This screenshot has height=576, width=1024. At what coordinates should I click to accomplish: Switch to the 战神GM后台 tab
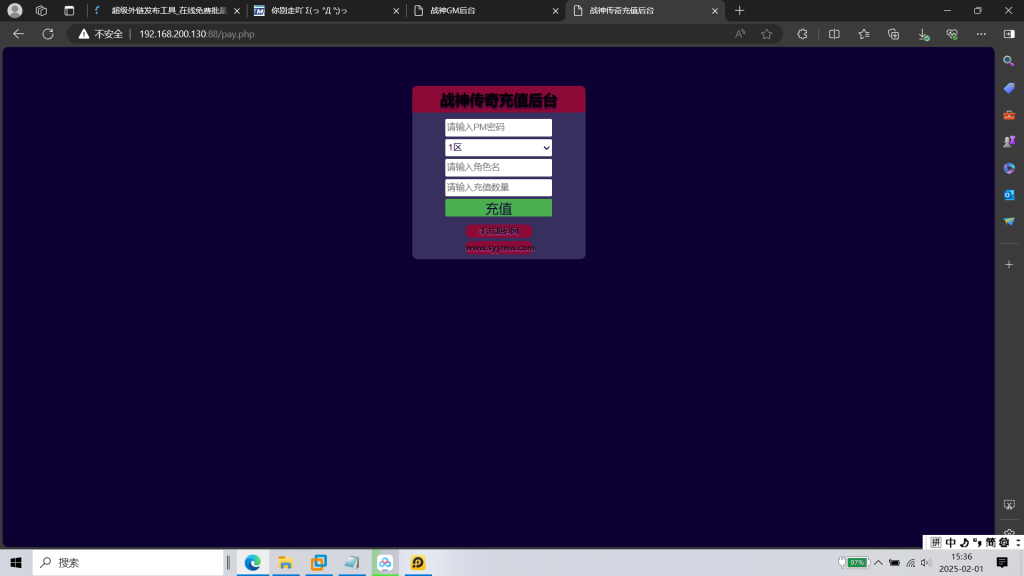(486, 10)
